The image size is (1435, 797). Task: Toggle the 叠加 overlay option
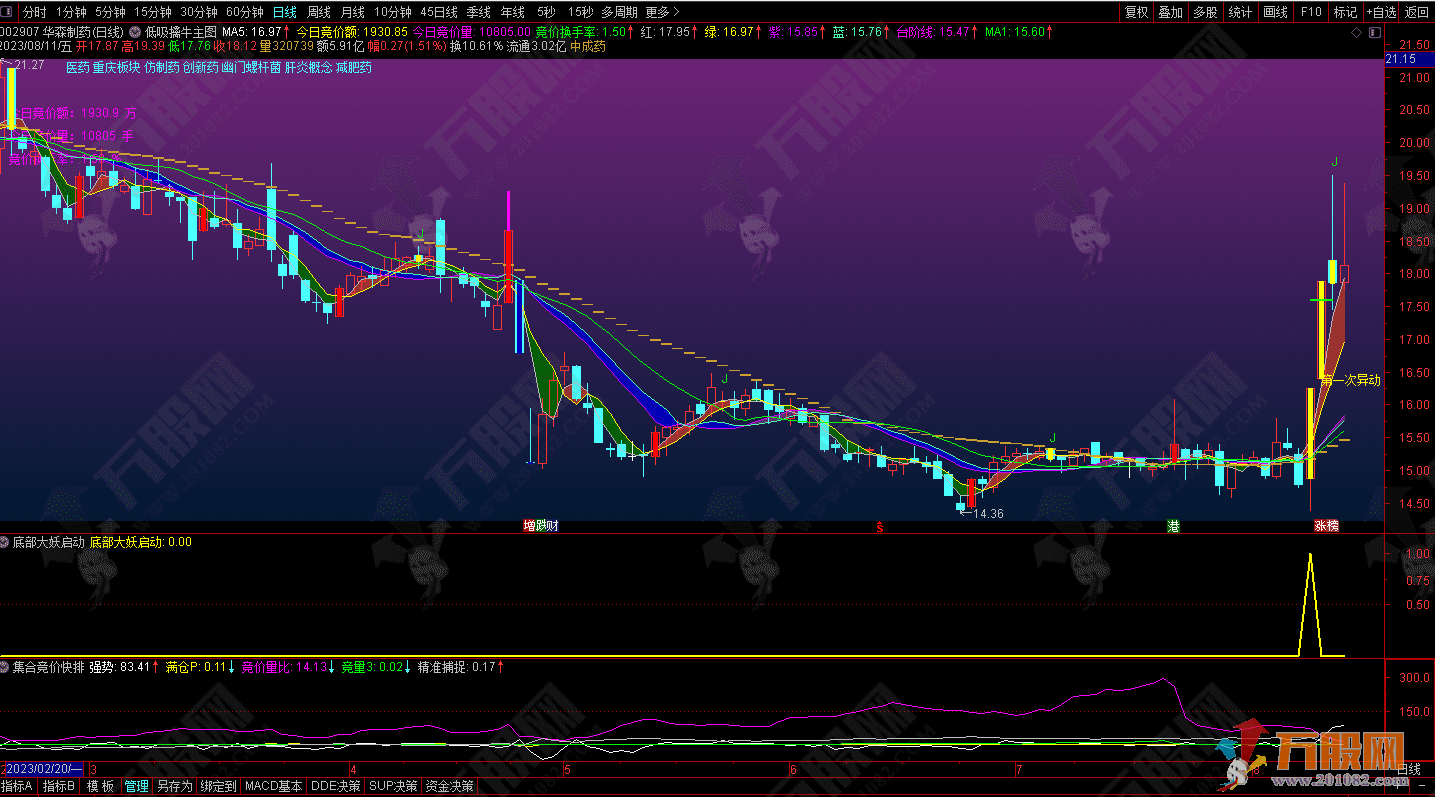(1170, 12)
